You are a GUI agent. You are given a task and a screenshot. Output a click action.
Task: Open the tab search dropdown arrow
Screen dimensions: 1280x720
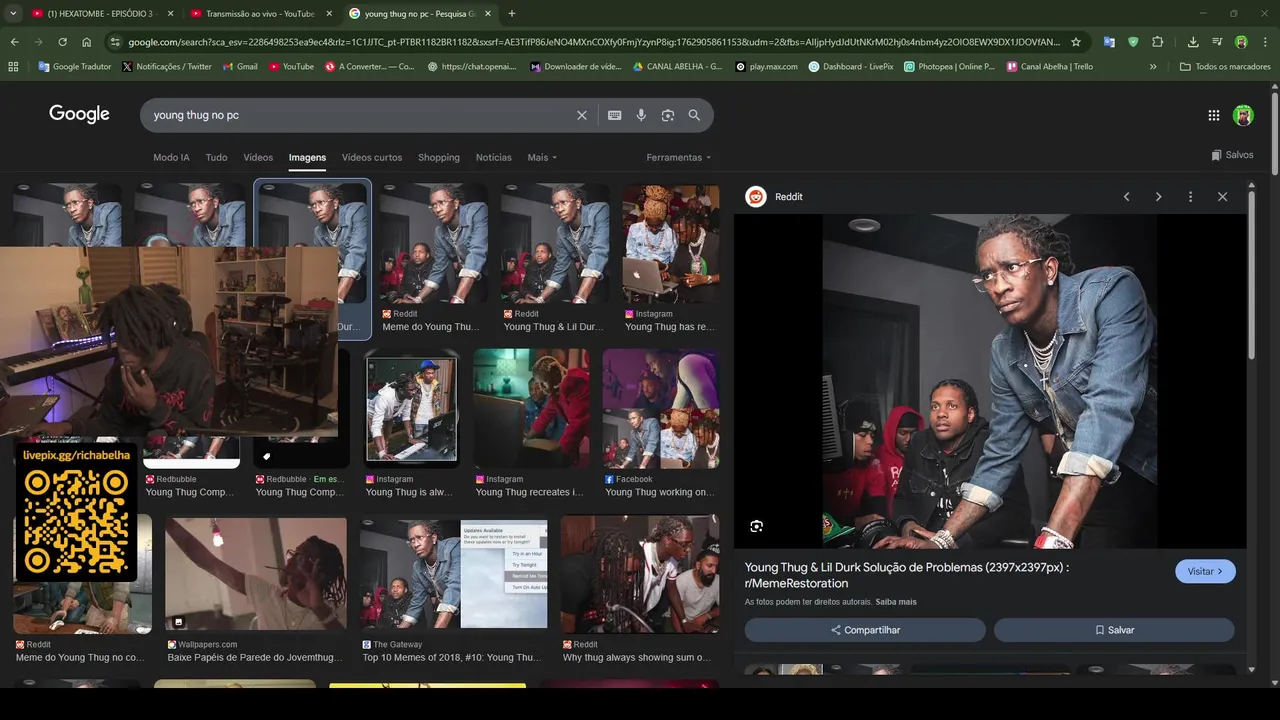pos(14,14)
